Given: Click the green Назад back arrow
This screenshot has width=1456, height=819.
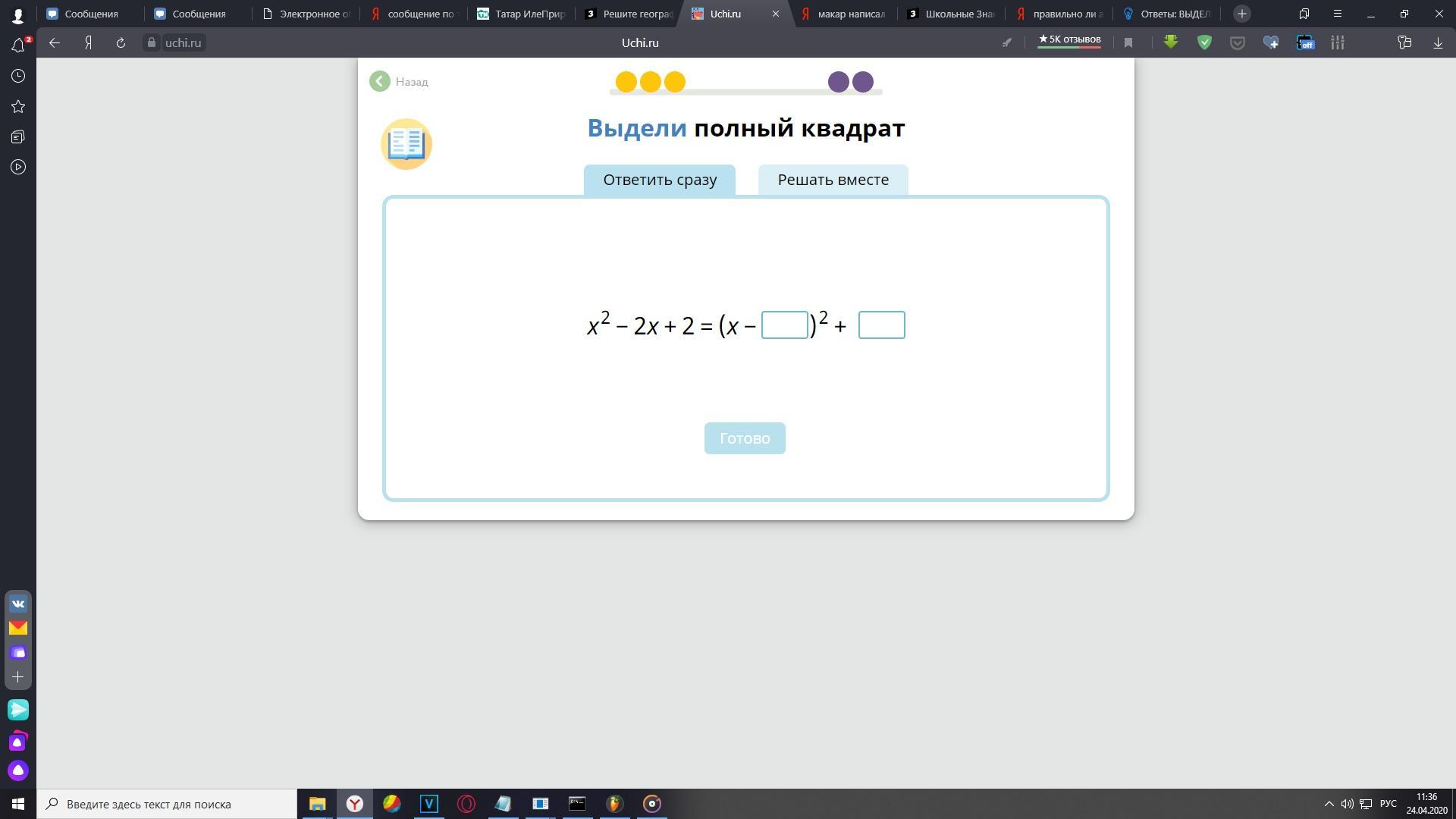Looking at the screenshot, I should 380,81.
